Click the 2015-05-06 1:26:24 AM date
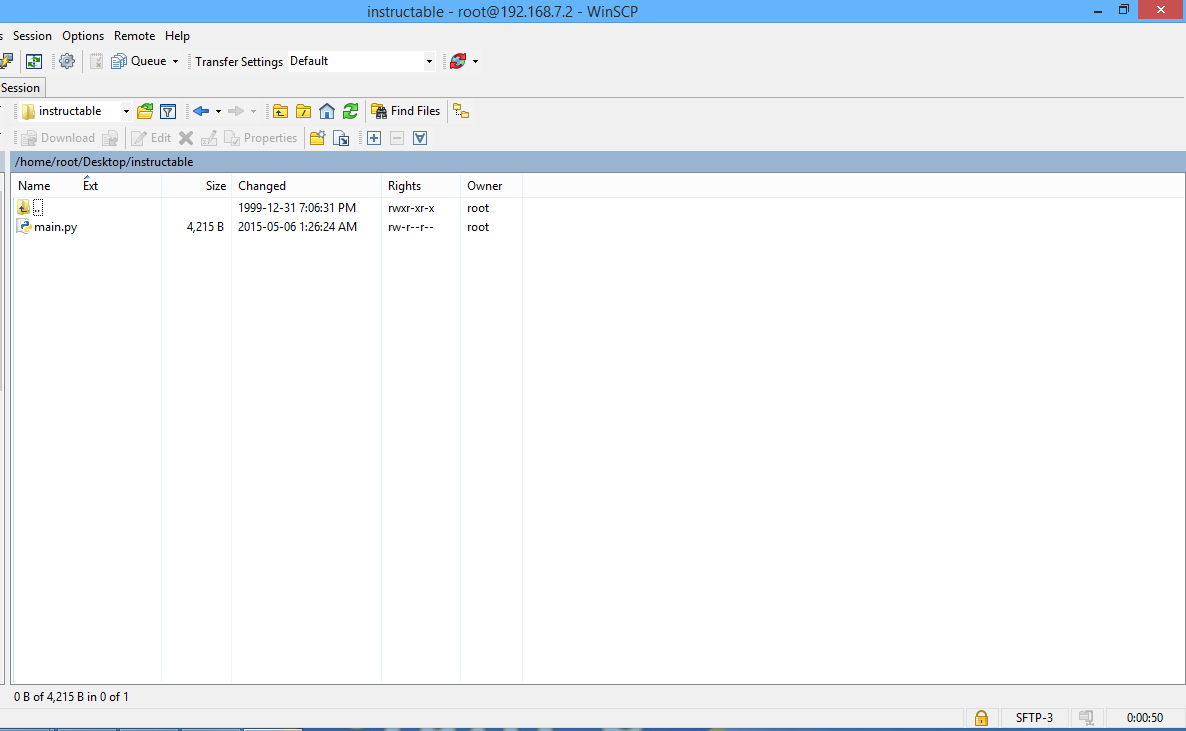 pyautogui.click(x=297, y=227)
